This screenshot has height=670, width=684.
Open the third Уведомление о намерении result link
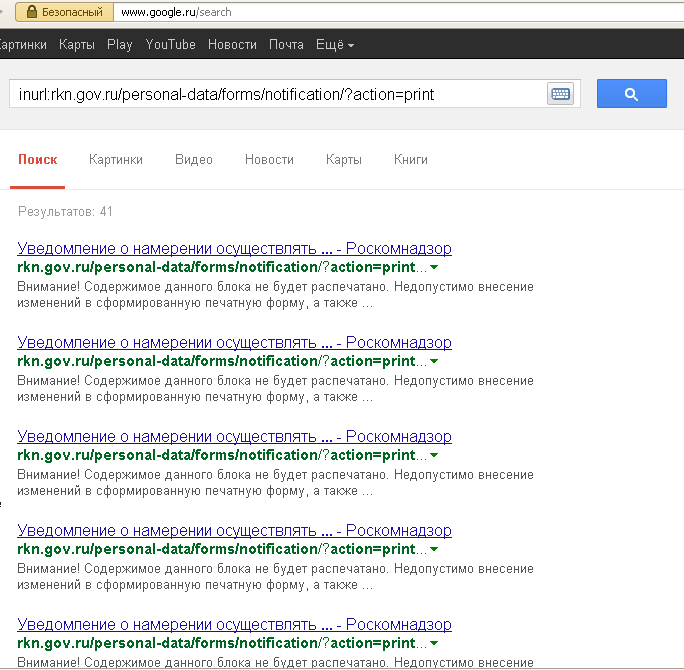(234, 436)
